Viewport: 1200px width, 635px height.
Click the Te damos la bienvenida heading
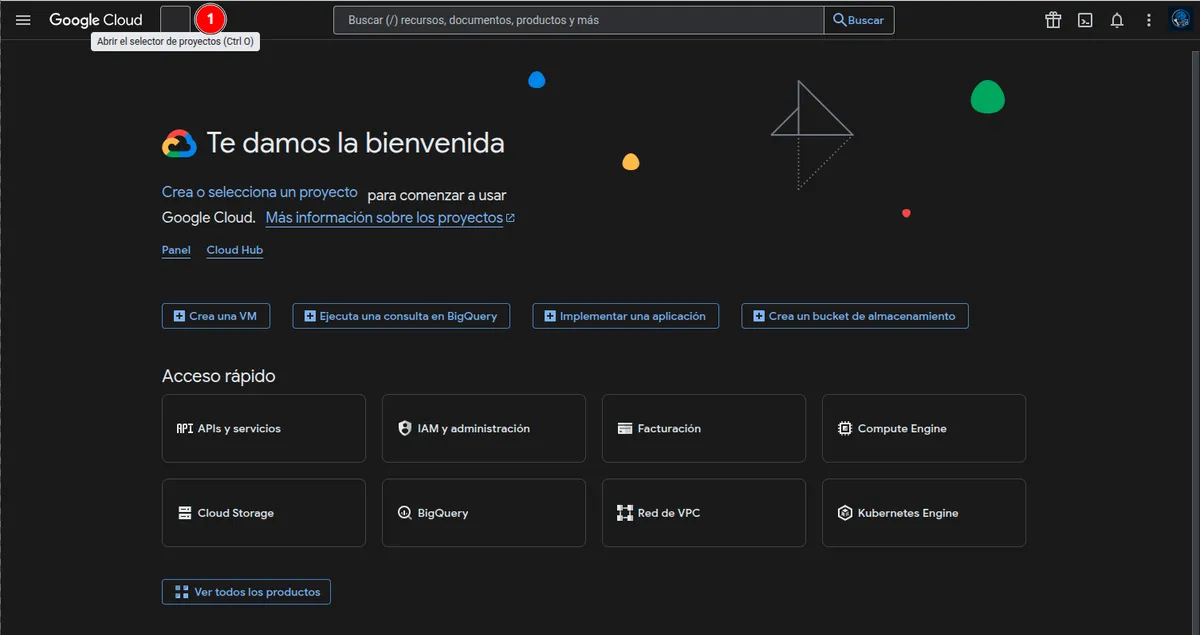[355, 143]
